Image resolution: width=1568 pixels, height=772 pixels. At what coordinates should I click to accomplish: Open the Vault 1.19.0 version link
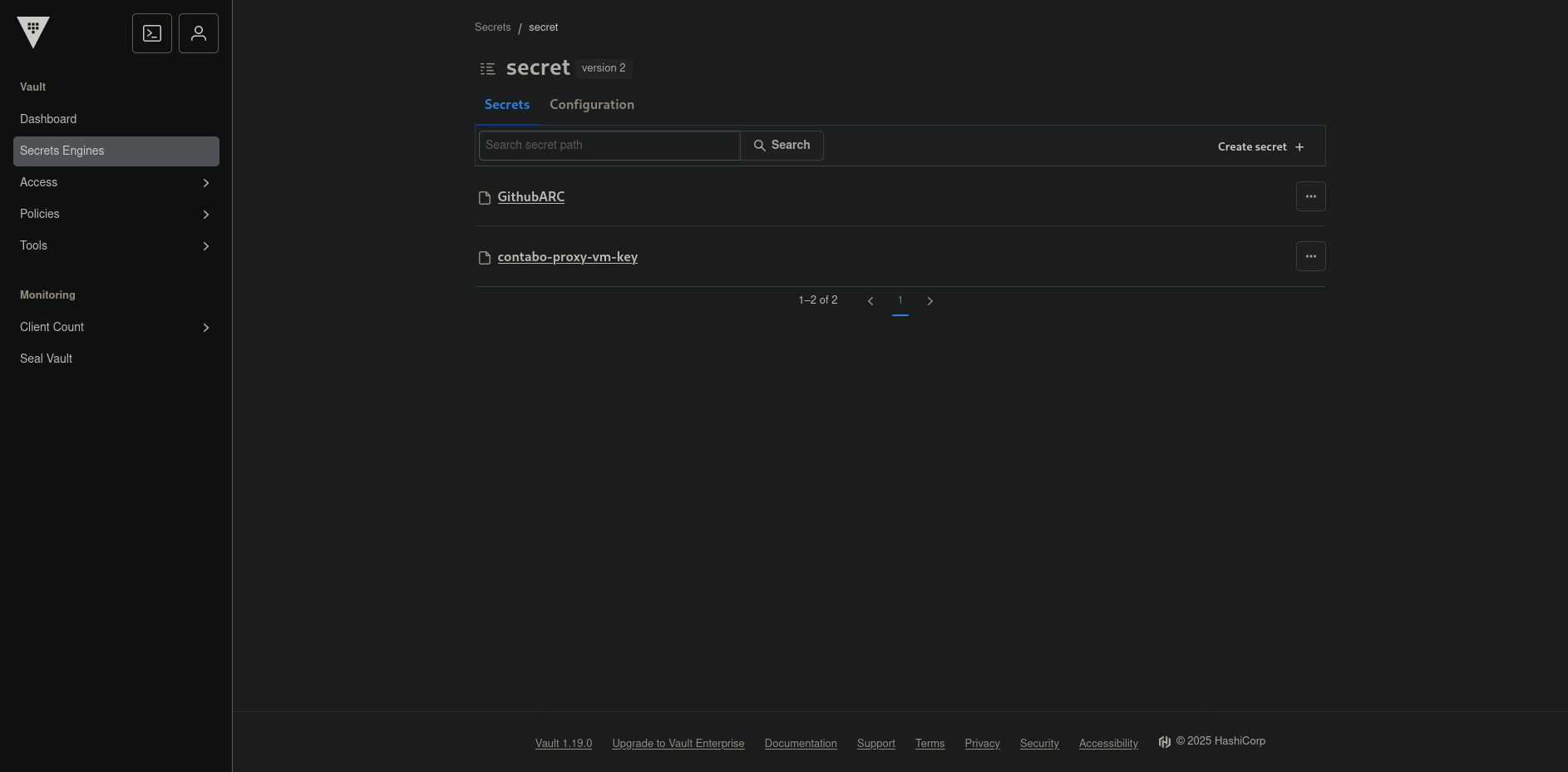coord(563,744)
